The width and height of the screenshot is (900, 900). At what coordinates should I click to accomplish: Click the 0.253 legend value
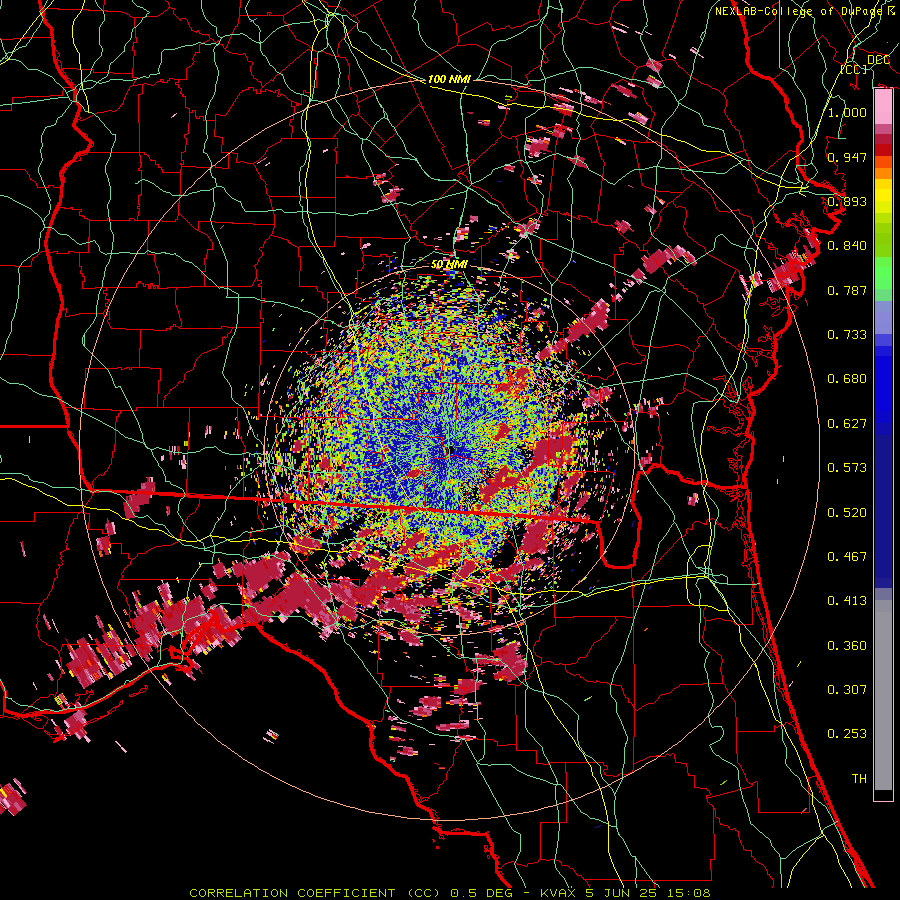[847, 734]
